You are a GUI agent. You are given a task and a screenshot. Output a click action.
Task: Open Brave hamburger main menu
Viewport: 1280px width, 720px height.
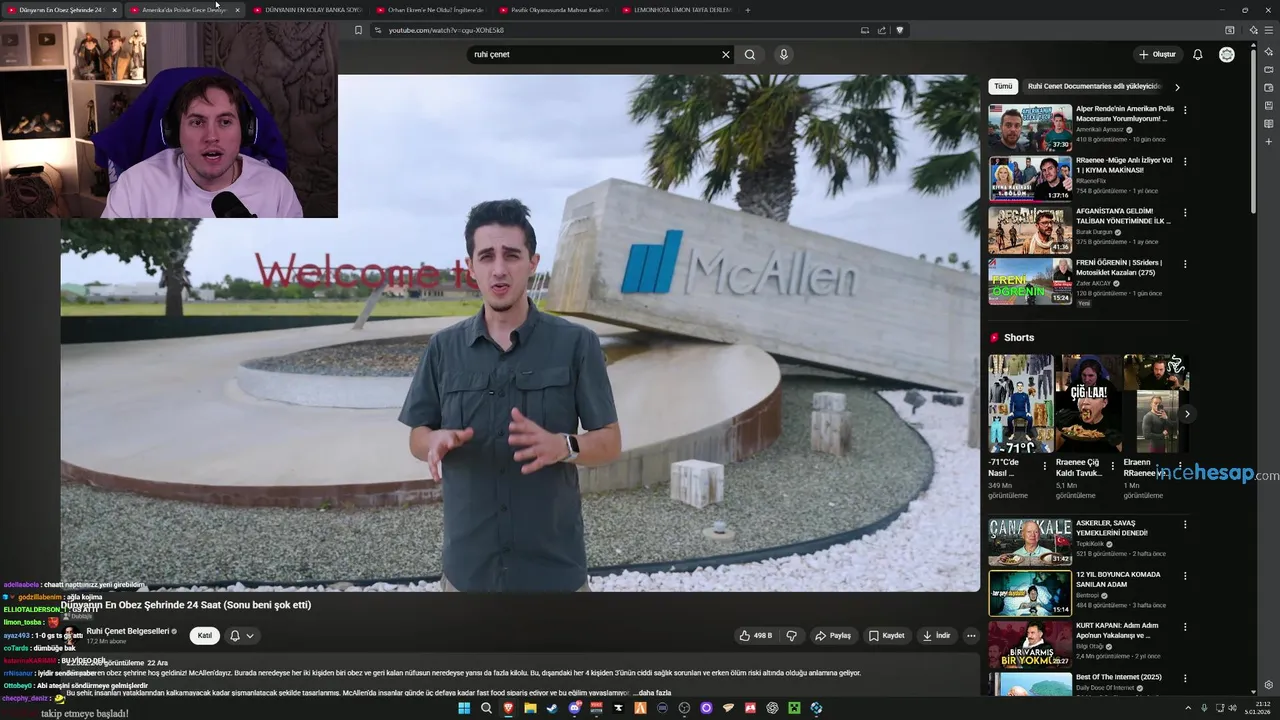coord(1269,30)
